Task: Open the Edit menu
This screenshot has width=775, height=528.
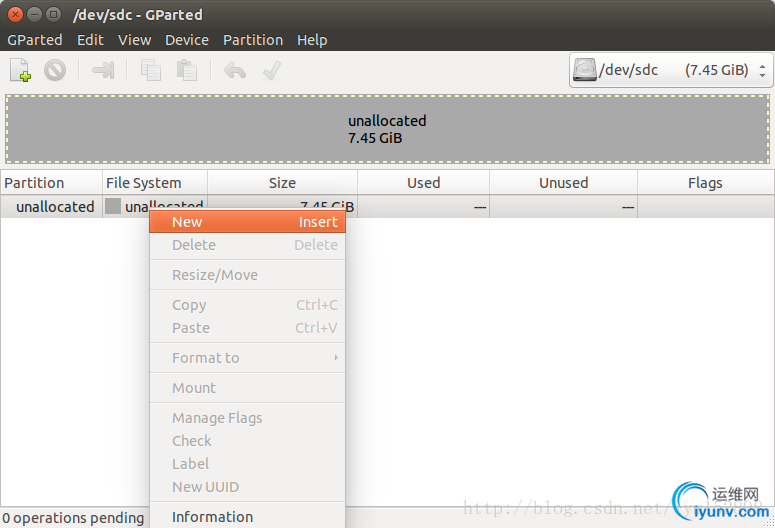Action: [90, 40]
